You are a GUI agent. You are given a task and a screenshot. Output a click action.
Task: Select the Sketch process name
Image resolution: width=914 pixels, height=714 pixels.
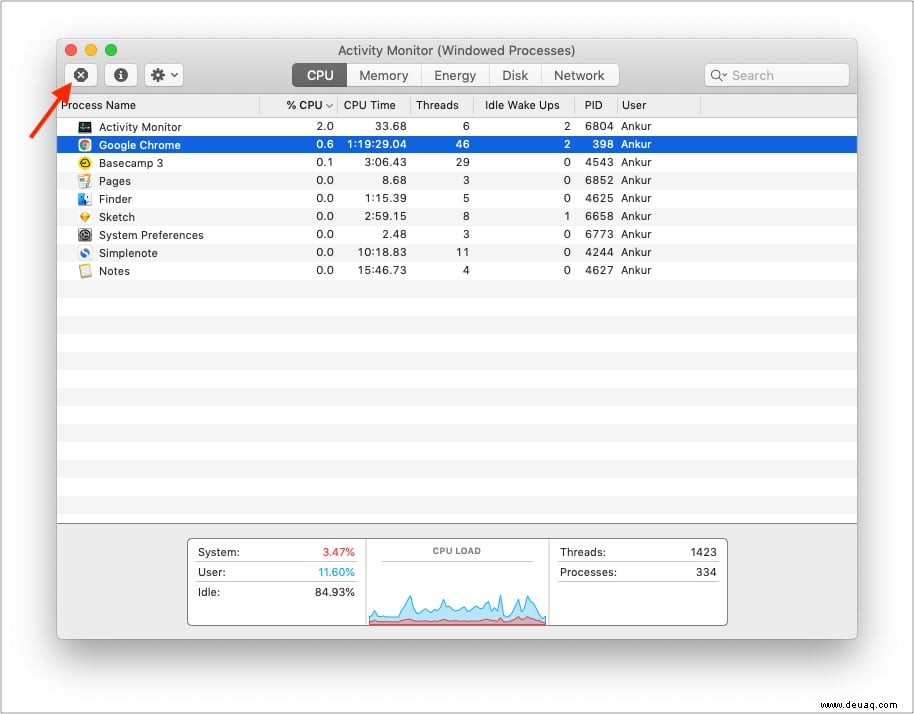[117, 217]
